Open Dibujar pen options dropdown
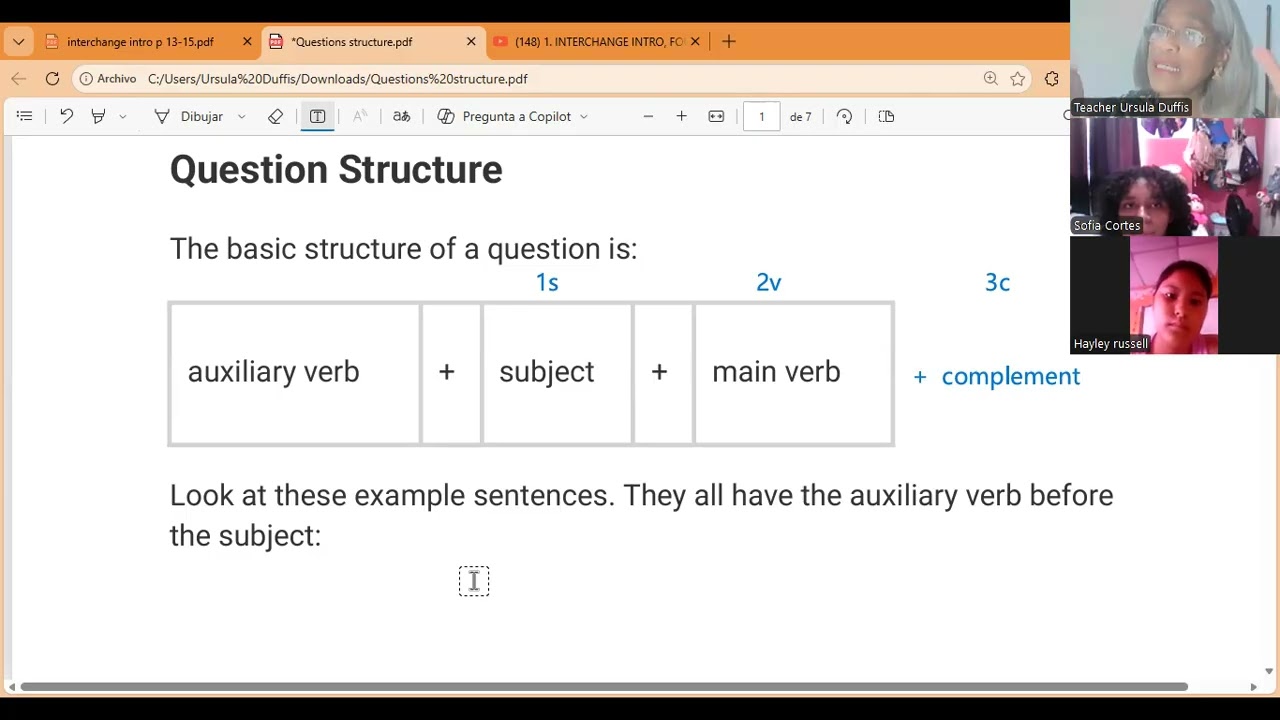1280x720 pixels. [241, 117]
